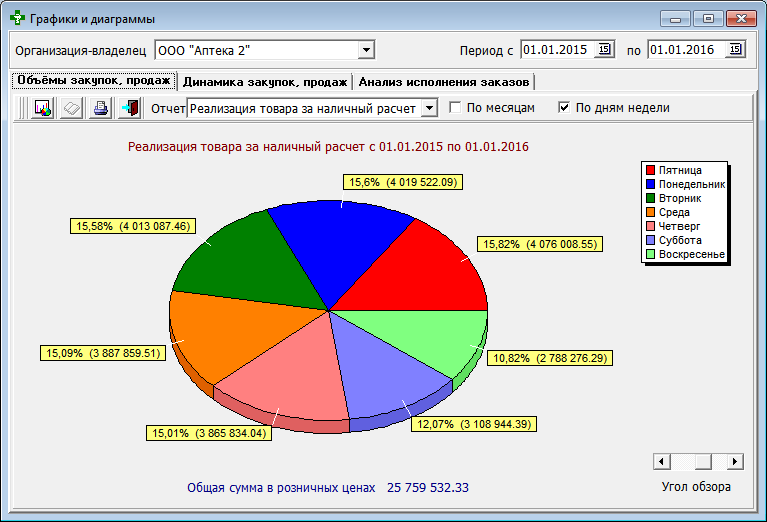Image resolution: width=767 pixels, height=522 pixels.
Task: Open calendar picker for period end date
Action: point(735,49)
